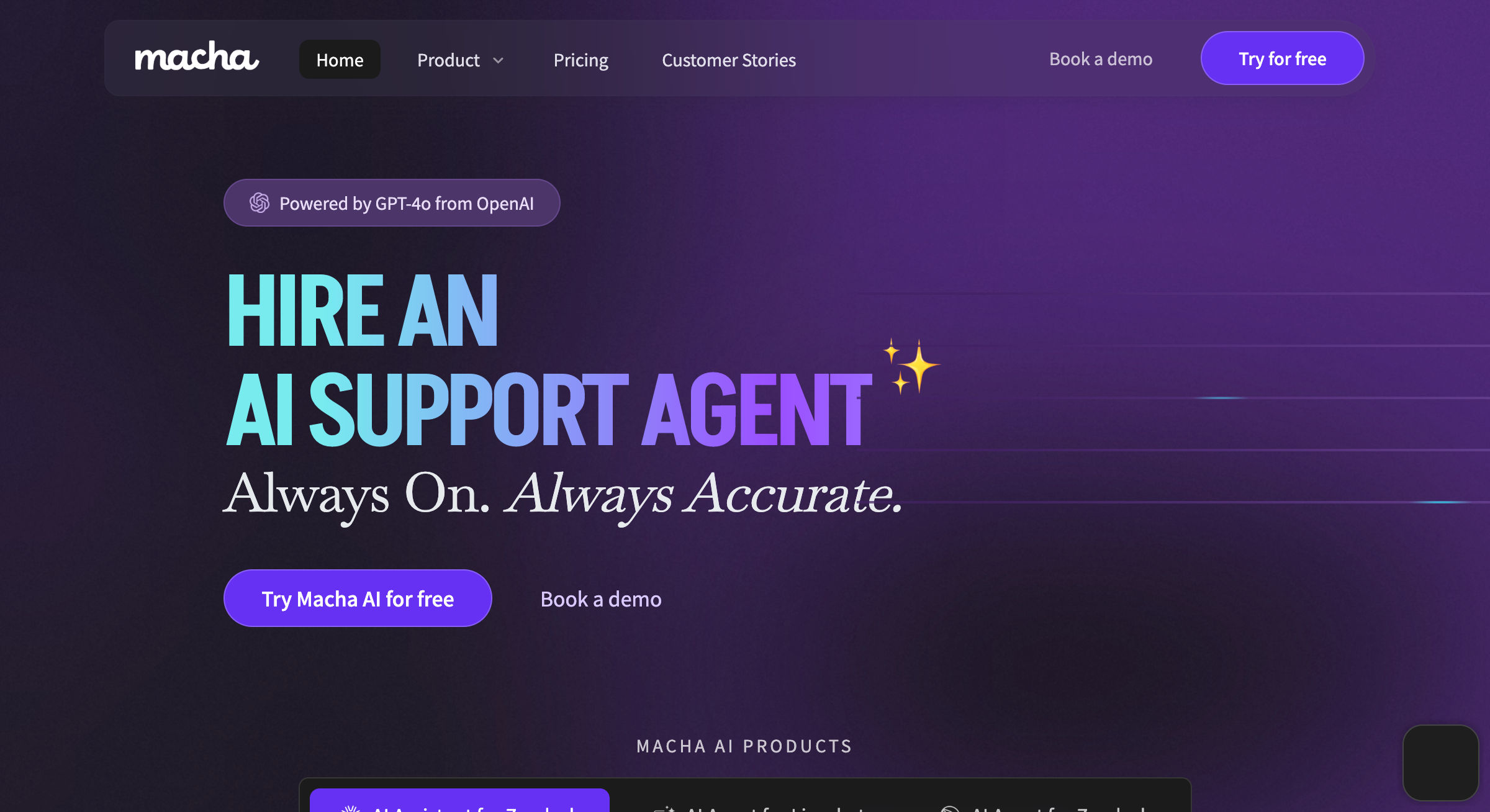Click Book a demo beside hero button
Viewport: 1490px width, 812px height.
click(600, 599)
